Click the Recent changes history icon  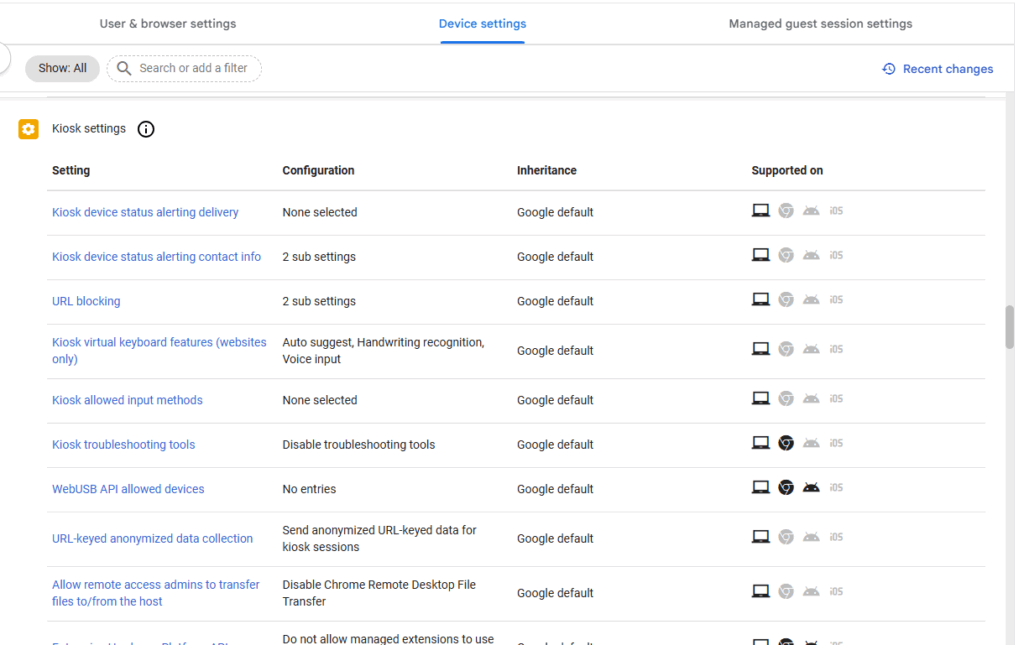888,69
